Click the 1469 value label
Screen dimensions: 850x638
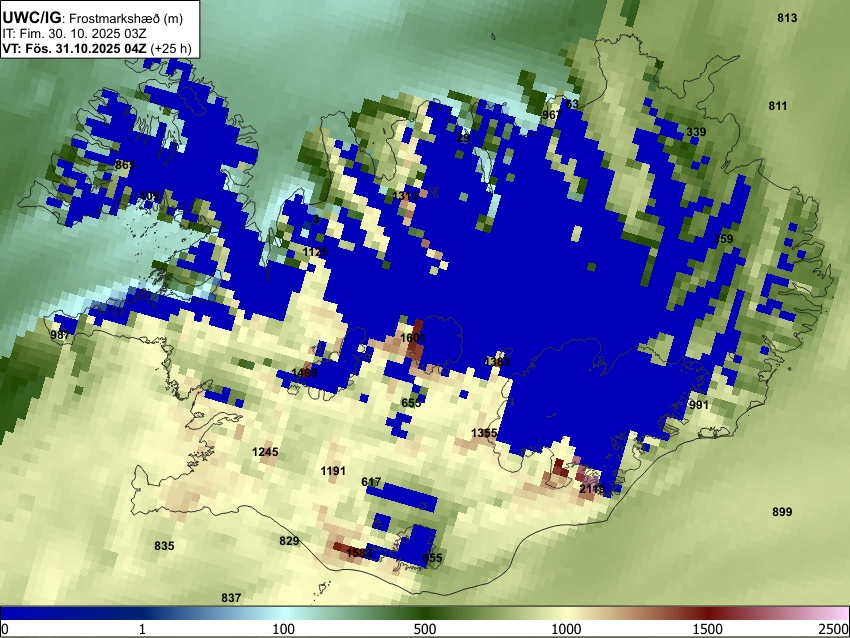point(304,372)
